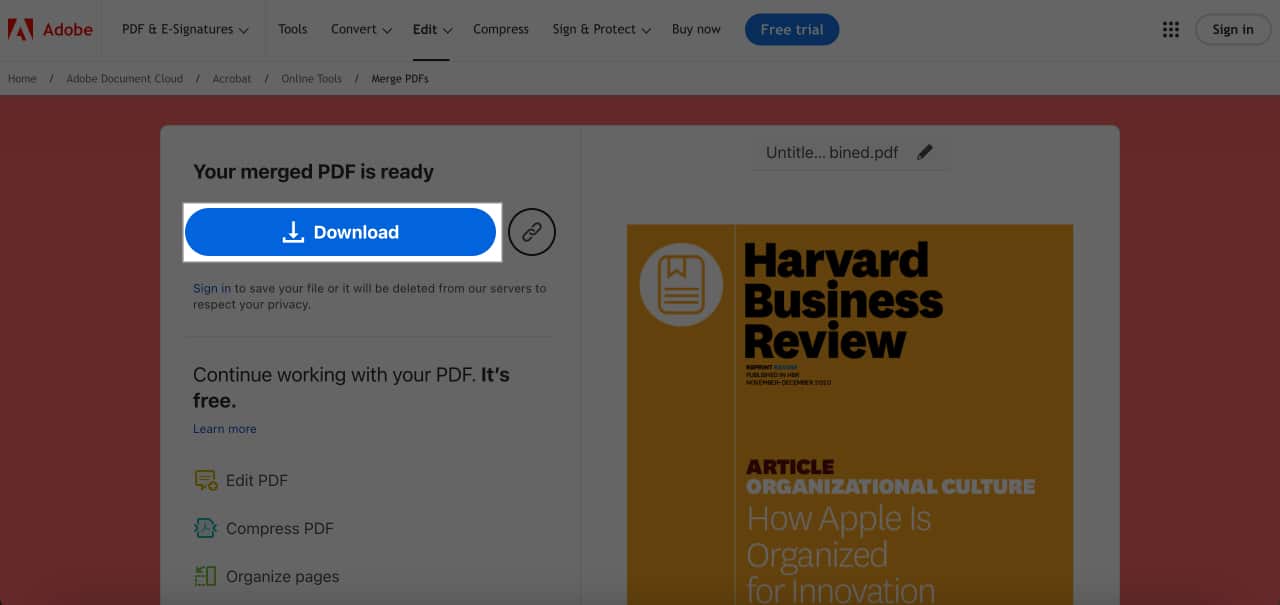
Task: Open the Acrobat breadcrumb link
Action: click(232, 78)
